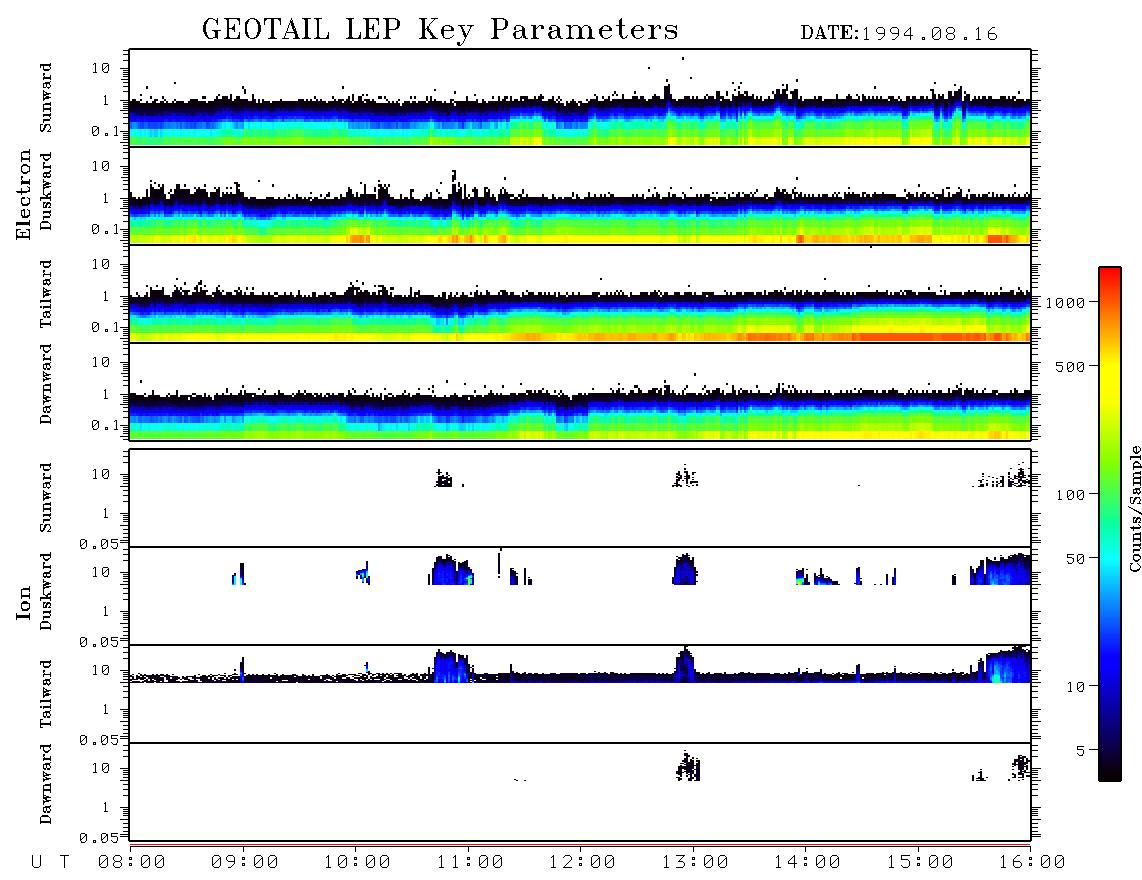Select the DATE:1994.08.16 label
Image resolution: width=1142 pixels, height=880 pixels.
point(899,34)
